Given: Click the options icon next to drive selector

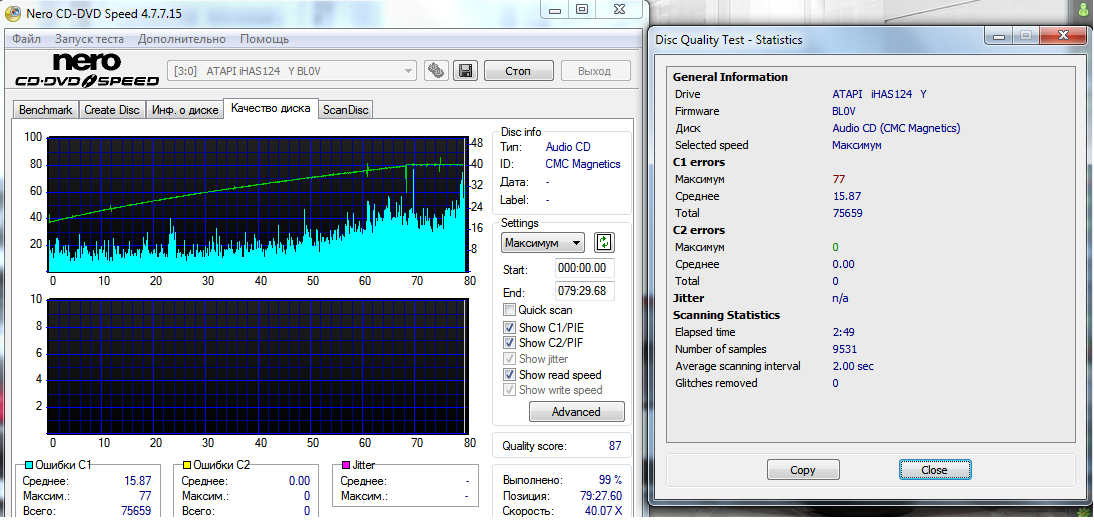Looking at the screenshot, I should [436, 71].
